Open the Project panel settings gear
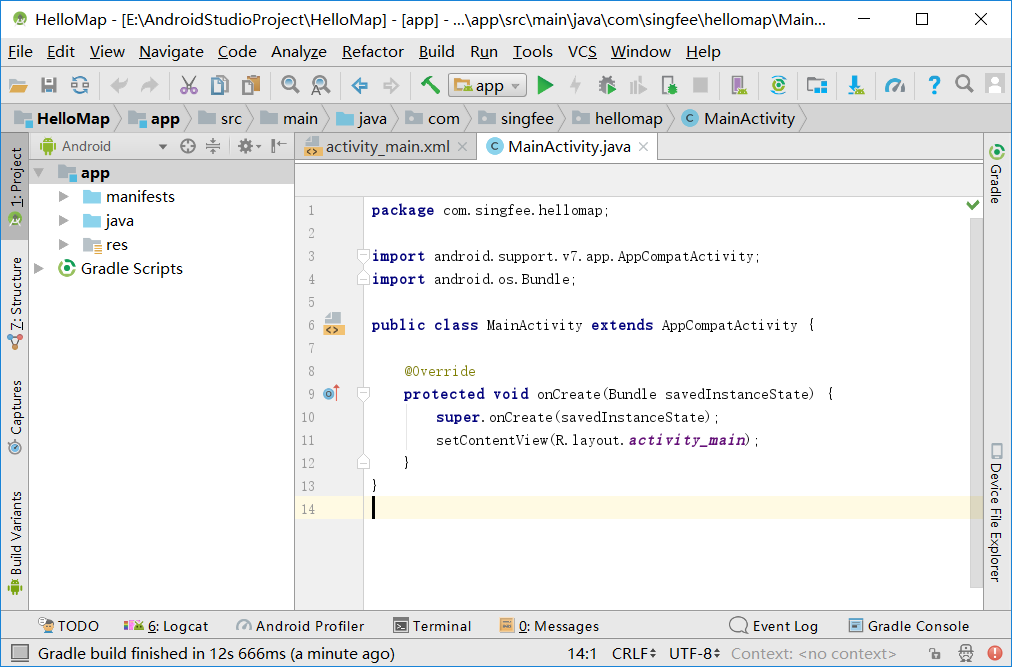 pyautogui.click(x=245, y=145)
